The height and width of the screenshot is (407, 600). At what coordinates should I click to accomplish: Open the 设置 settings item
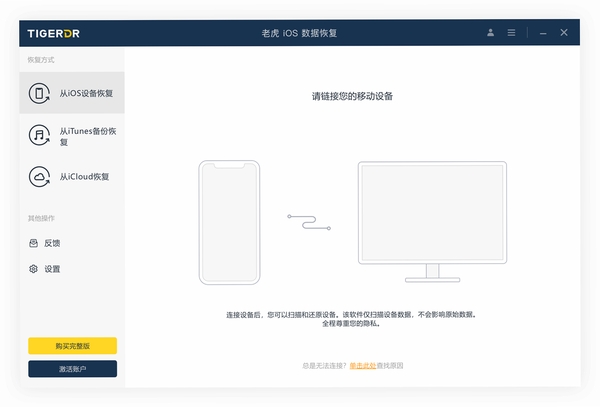(45, 269)
